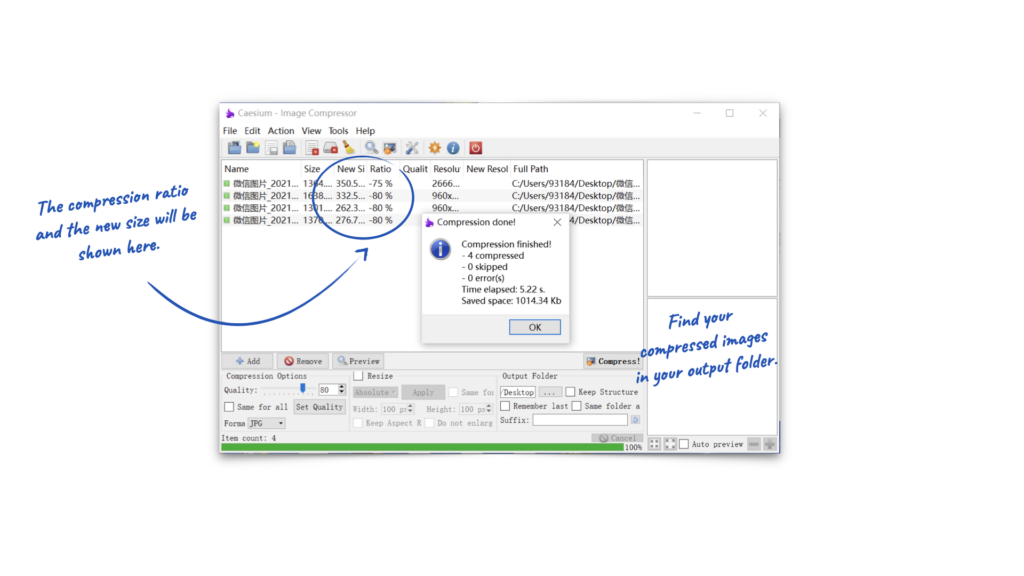Select the file row with -75 % ratio

(432, 184)
